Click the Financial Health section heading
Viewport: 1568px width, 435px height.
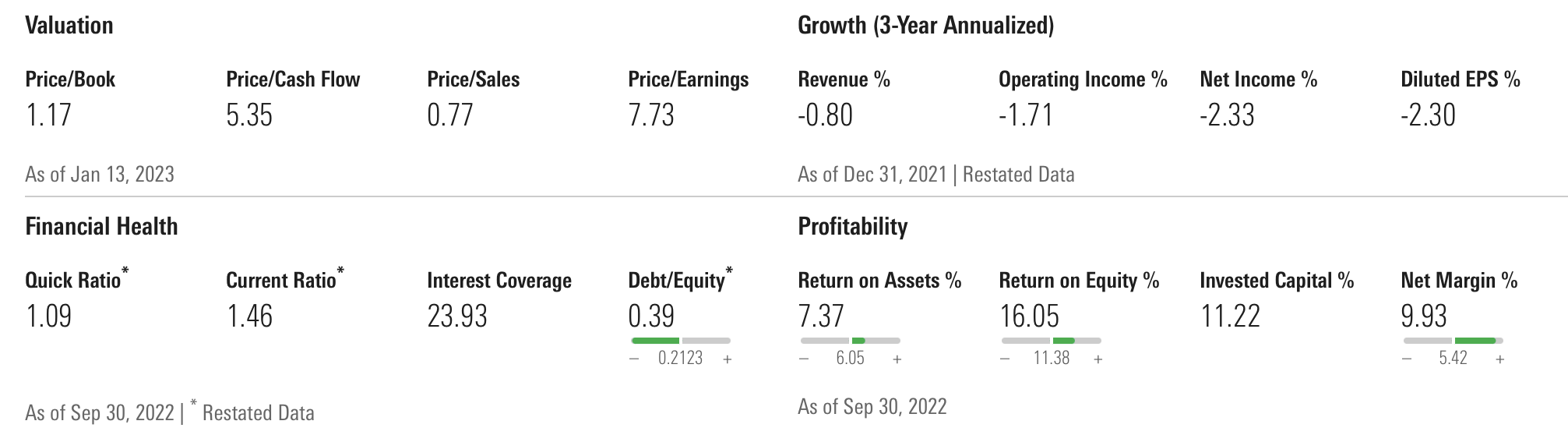[x=101, y=227]
